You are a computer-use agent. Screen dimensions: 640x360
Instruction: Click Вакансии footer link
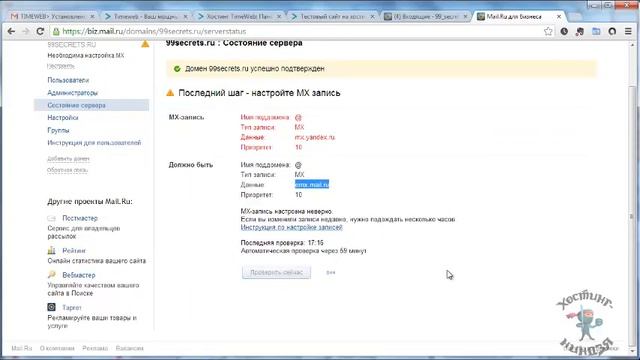[130, 348]
